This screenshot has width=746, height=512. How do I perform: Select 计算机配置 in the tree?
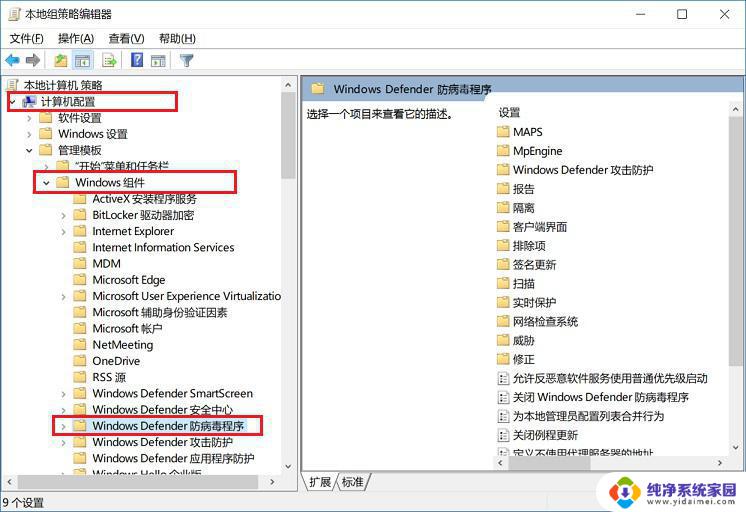(x=68, y=102)
